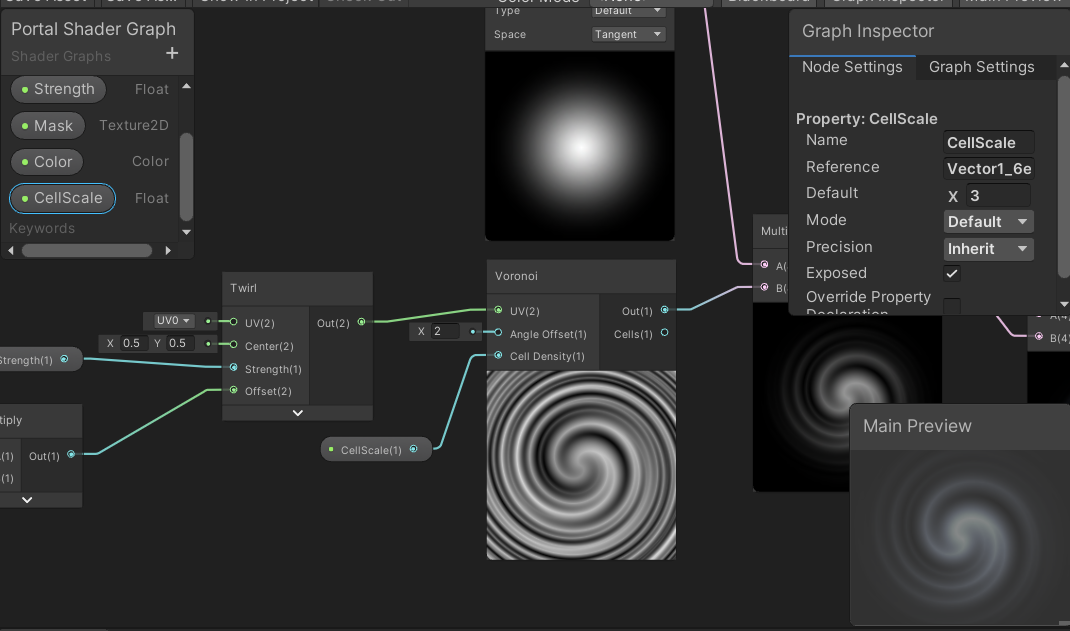Open the UV0 channel dropdown on Twirl

[173, 321]
